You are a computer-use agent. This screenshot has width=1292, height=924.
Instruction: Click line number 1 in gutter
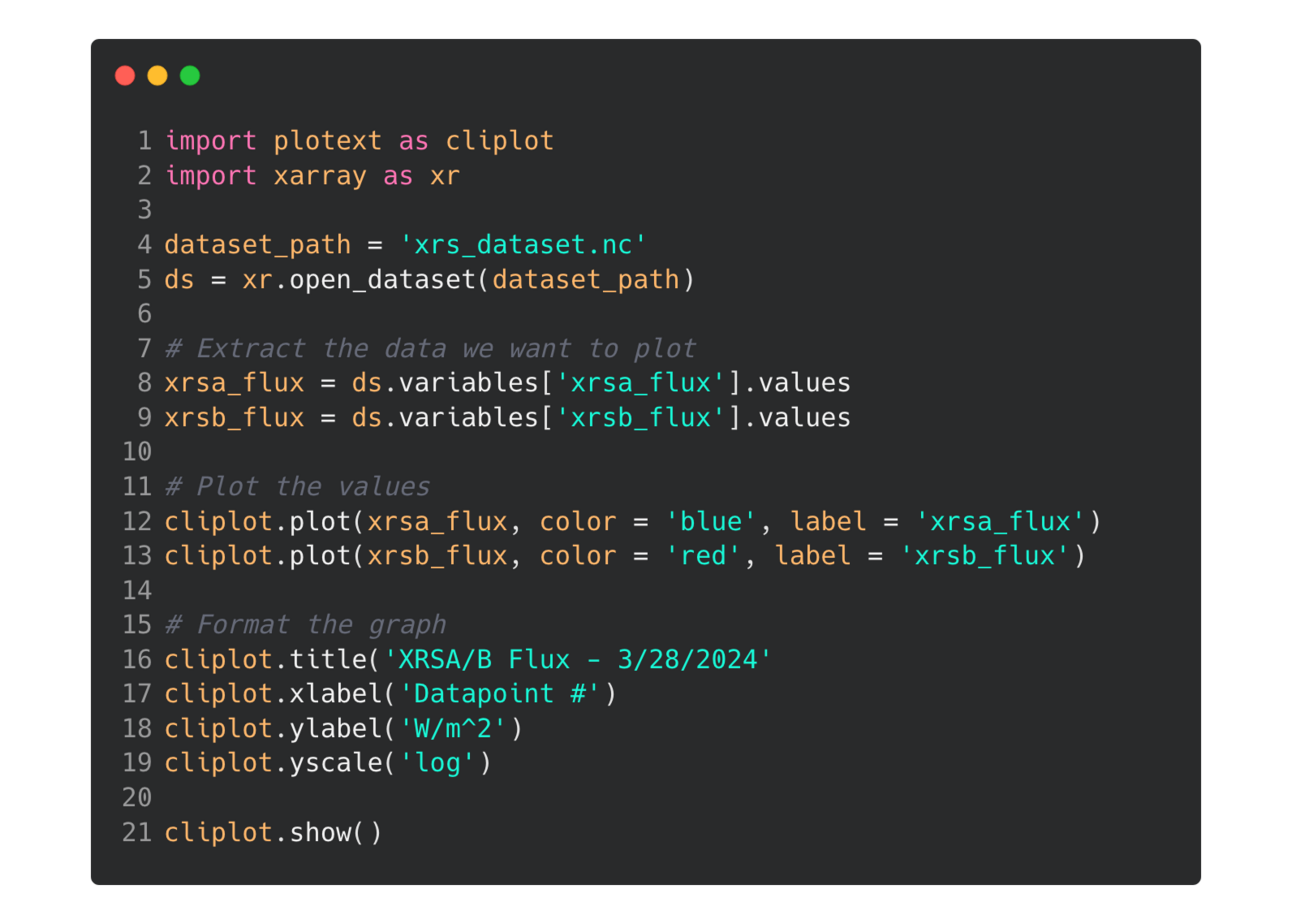click(x=145, y=141)
